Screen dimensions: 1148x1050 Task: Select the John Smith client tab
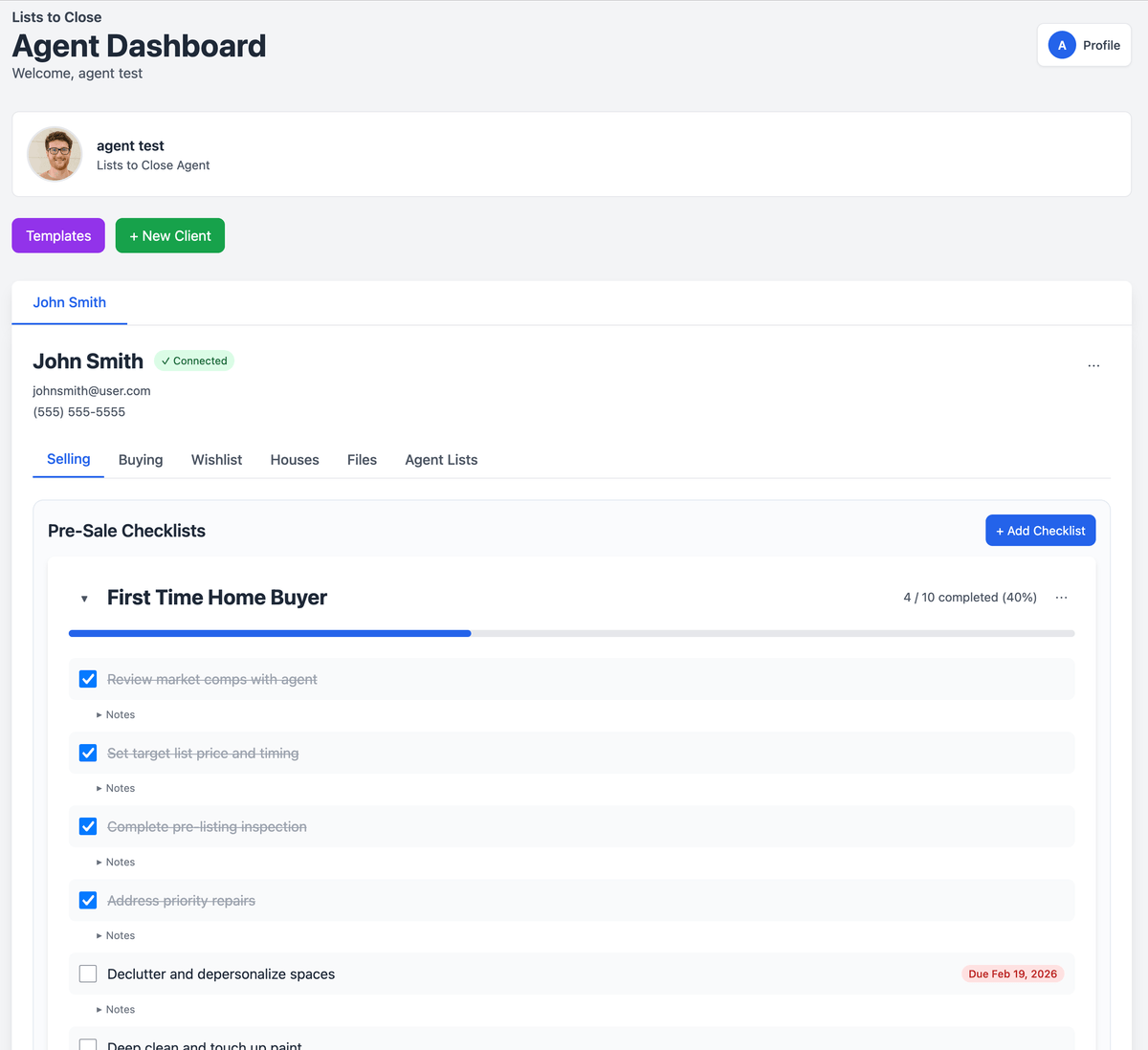pos(69,302)
